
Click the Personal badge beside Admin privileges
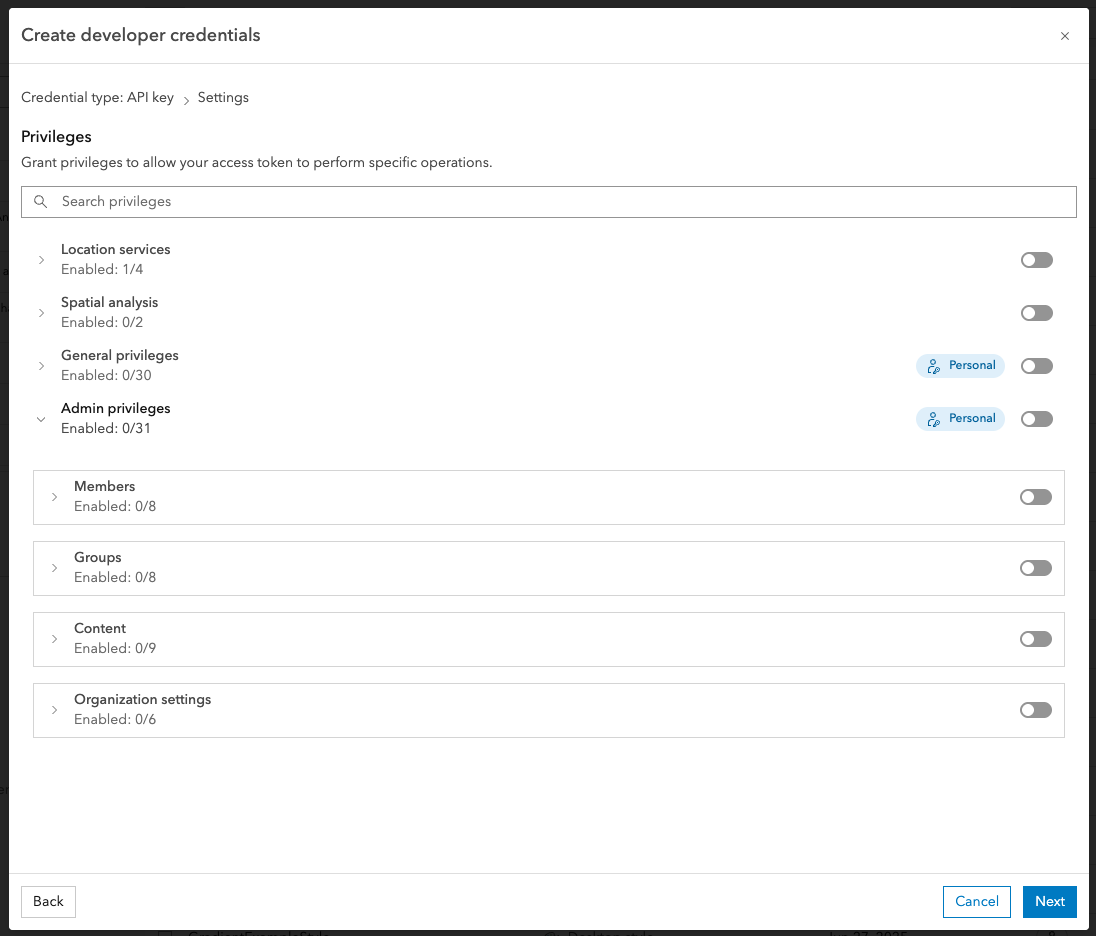pyautogui.click(x=960, y=418)
